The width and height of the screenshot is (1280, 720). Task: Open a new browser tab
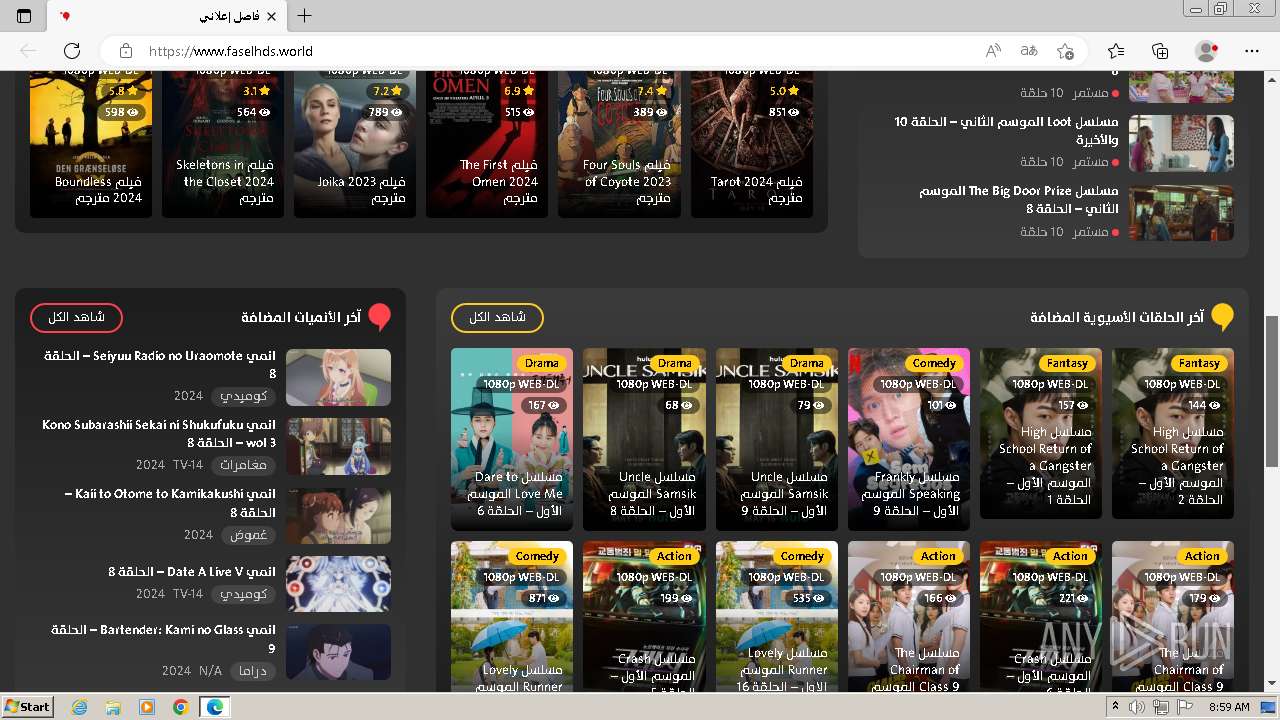point(305,16)
